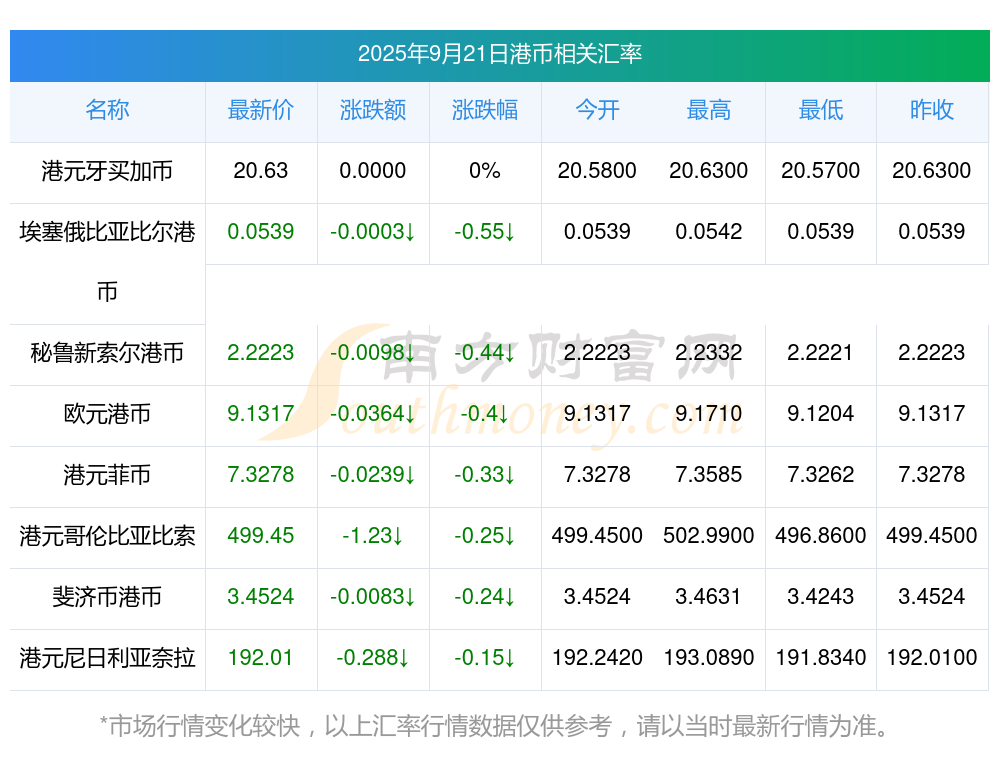Viewport: 1000px width, 757px height.
Task: Select the 涨跌额 column header
Action: (x=373, y=110)
